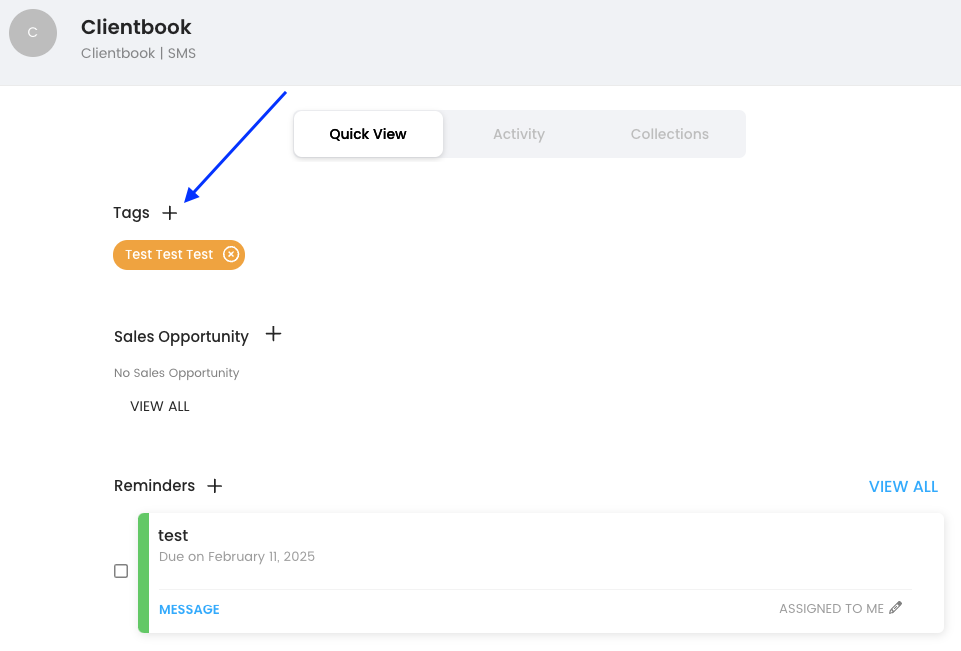961x651 pixels.
Task: Open MESSAGE on the test reminder
Action: click(189, 609)
